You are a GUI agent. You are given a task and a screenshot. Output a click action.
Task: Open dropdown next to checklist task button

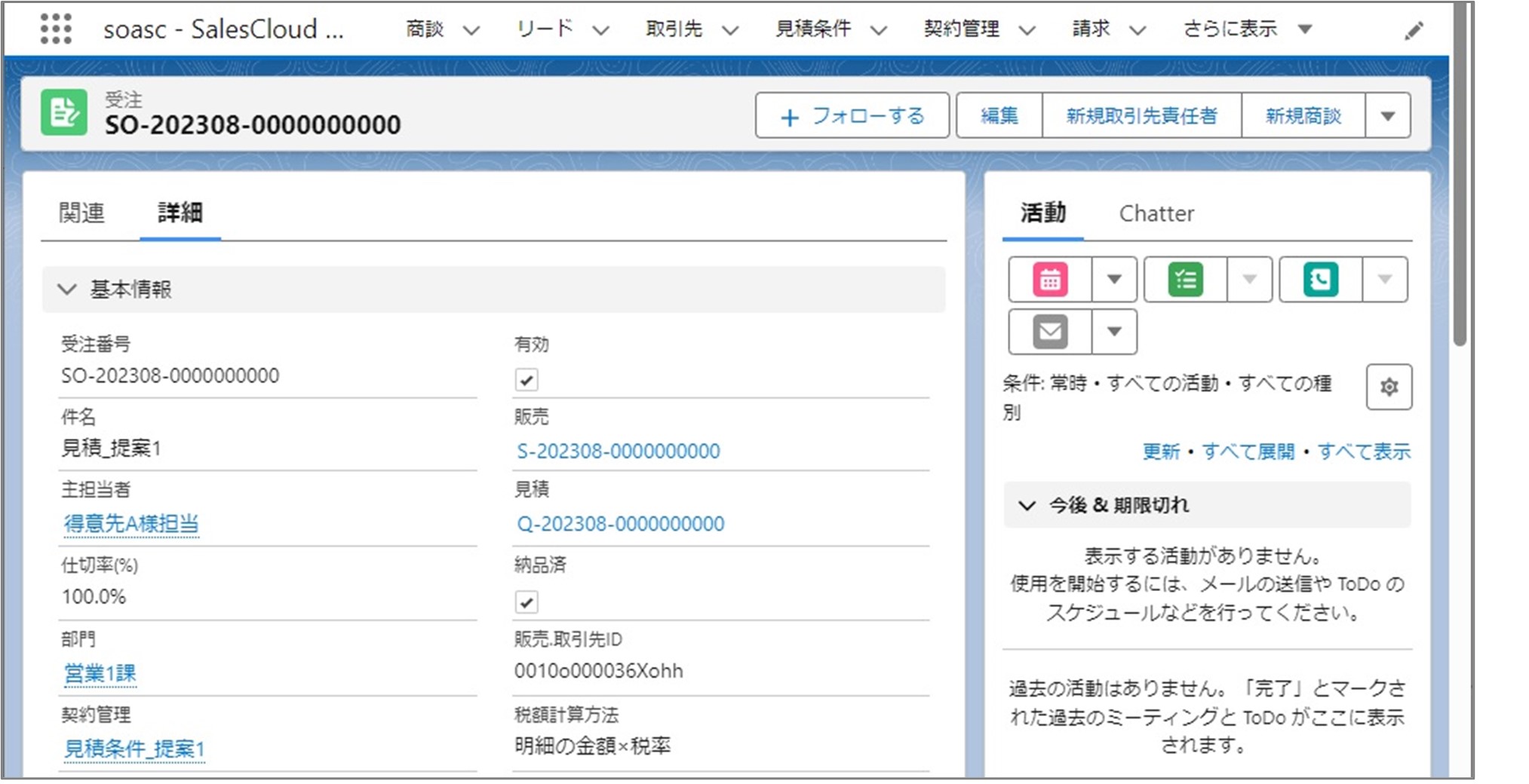pos(1249,280)
